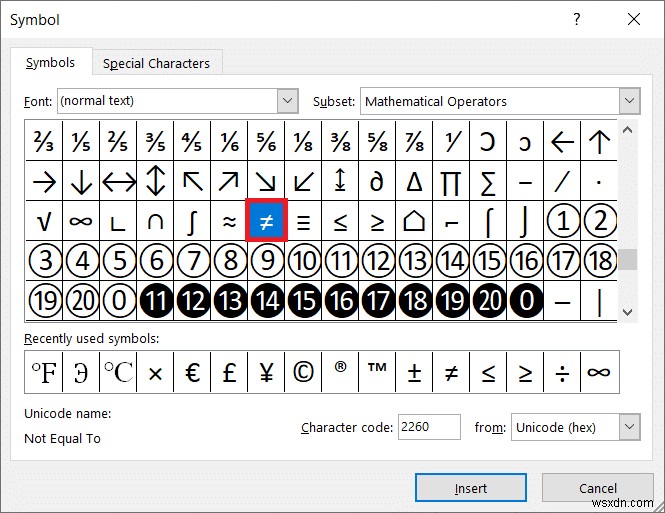
Task: Choose the negative circled number 15
Action: click(303, 300)
